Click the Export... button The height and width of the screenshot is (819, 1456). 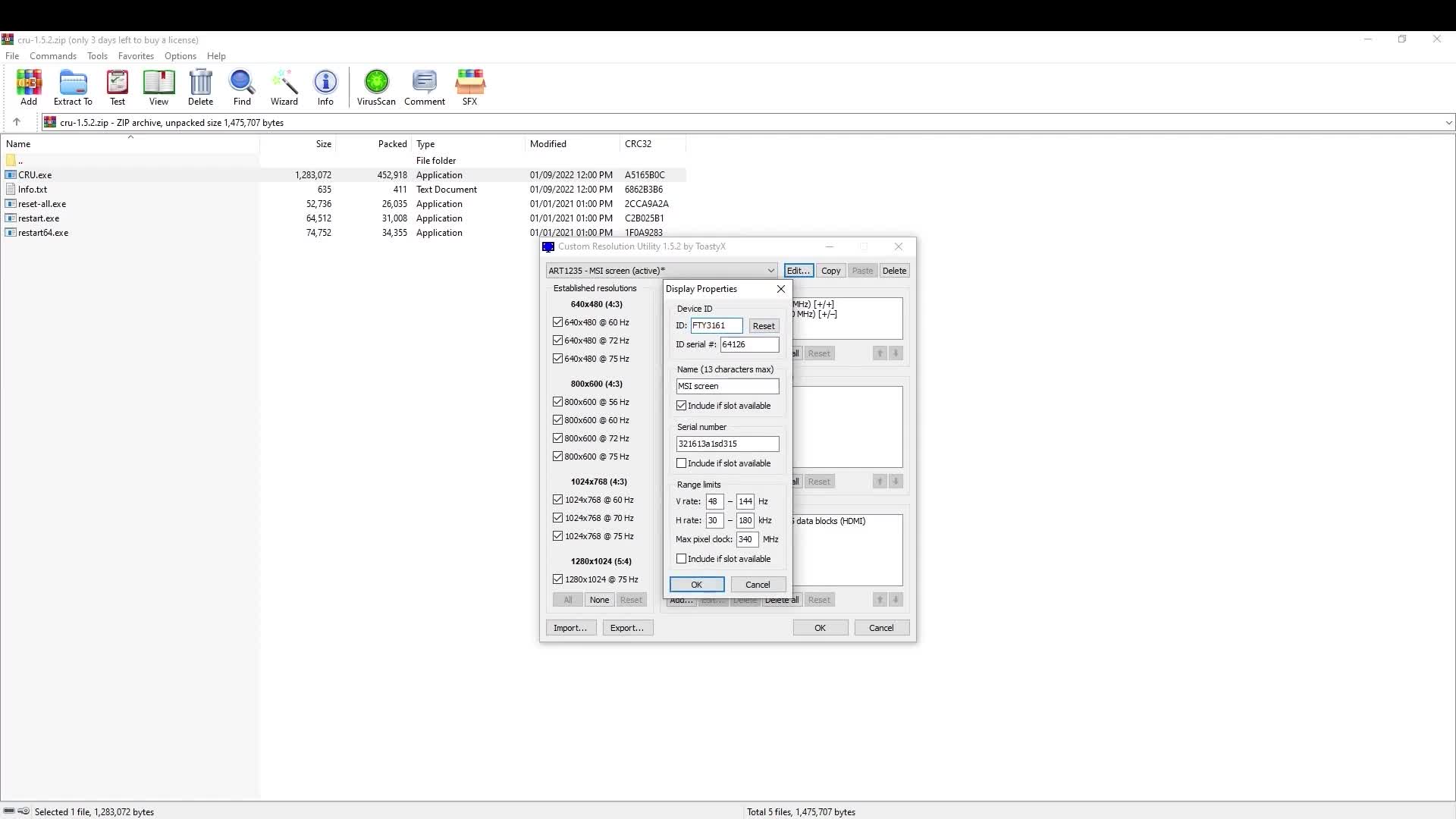tap(627, 628)
